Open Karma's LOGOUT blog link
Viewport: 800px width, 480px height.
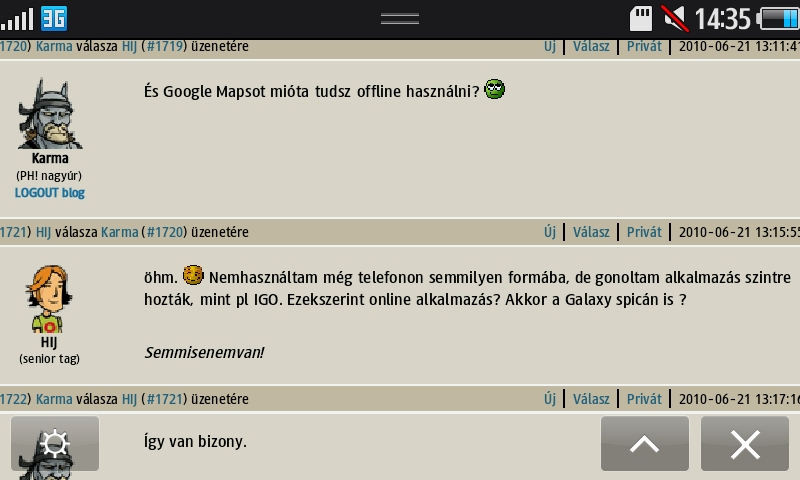click(49, 193)
